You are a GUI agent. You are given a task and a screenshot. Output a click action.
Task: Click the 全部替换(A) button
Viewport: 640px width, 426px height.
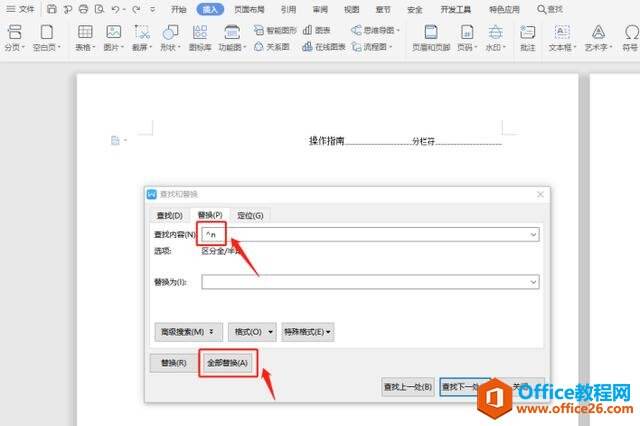[x=228, y=363]
